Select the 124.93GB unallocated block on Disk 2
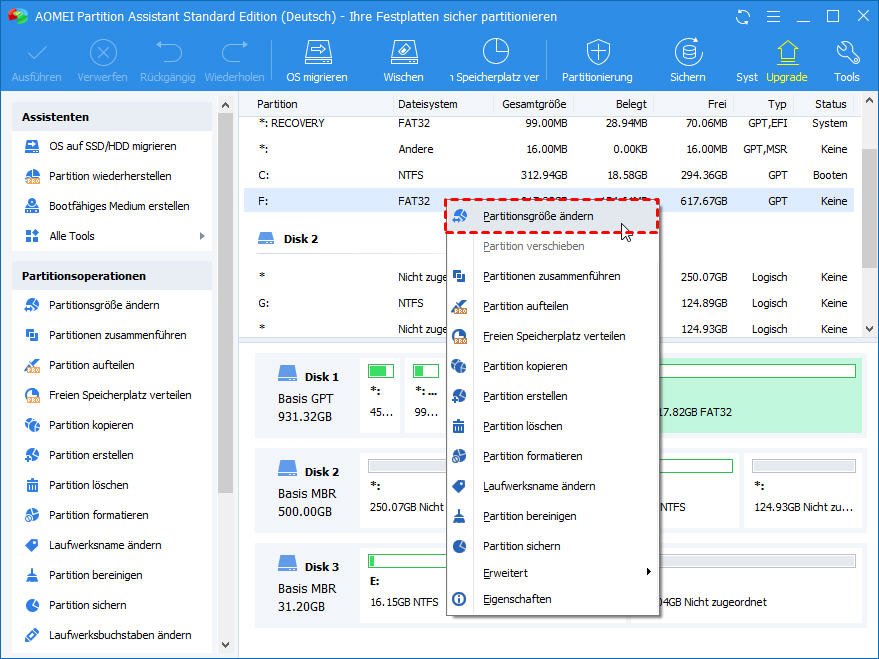The image size is (879, 659). [803, 491]
